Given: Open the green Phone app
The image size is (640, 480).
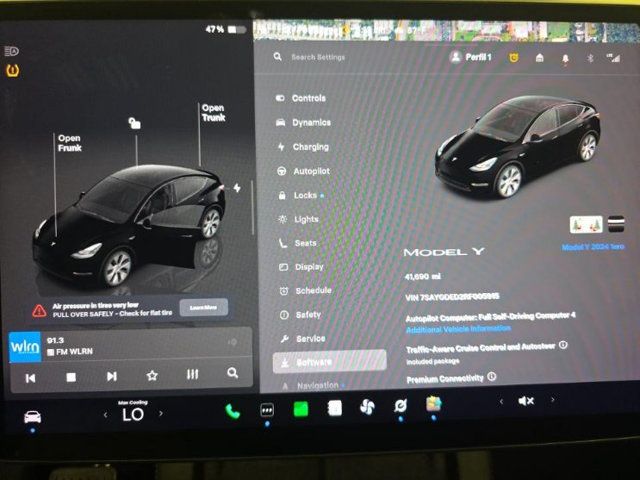Looking at the screenshot, I should coord(233,411).
